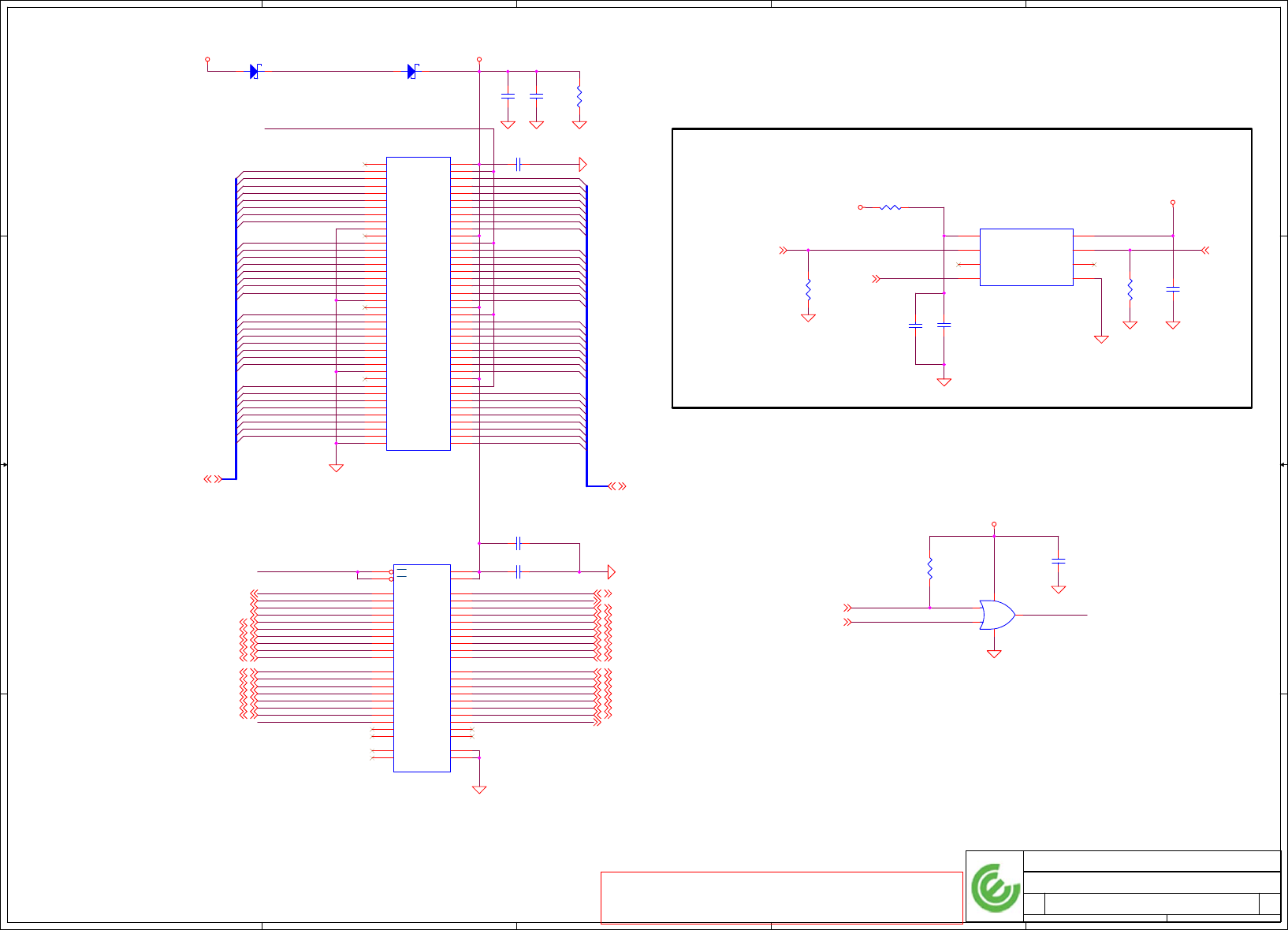1288x930 pixels.
Task: Click the top row of the title block
Action: (1152, 861)
